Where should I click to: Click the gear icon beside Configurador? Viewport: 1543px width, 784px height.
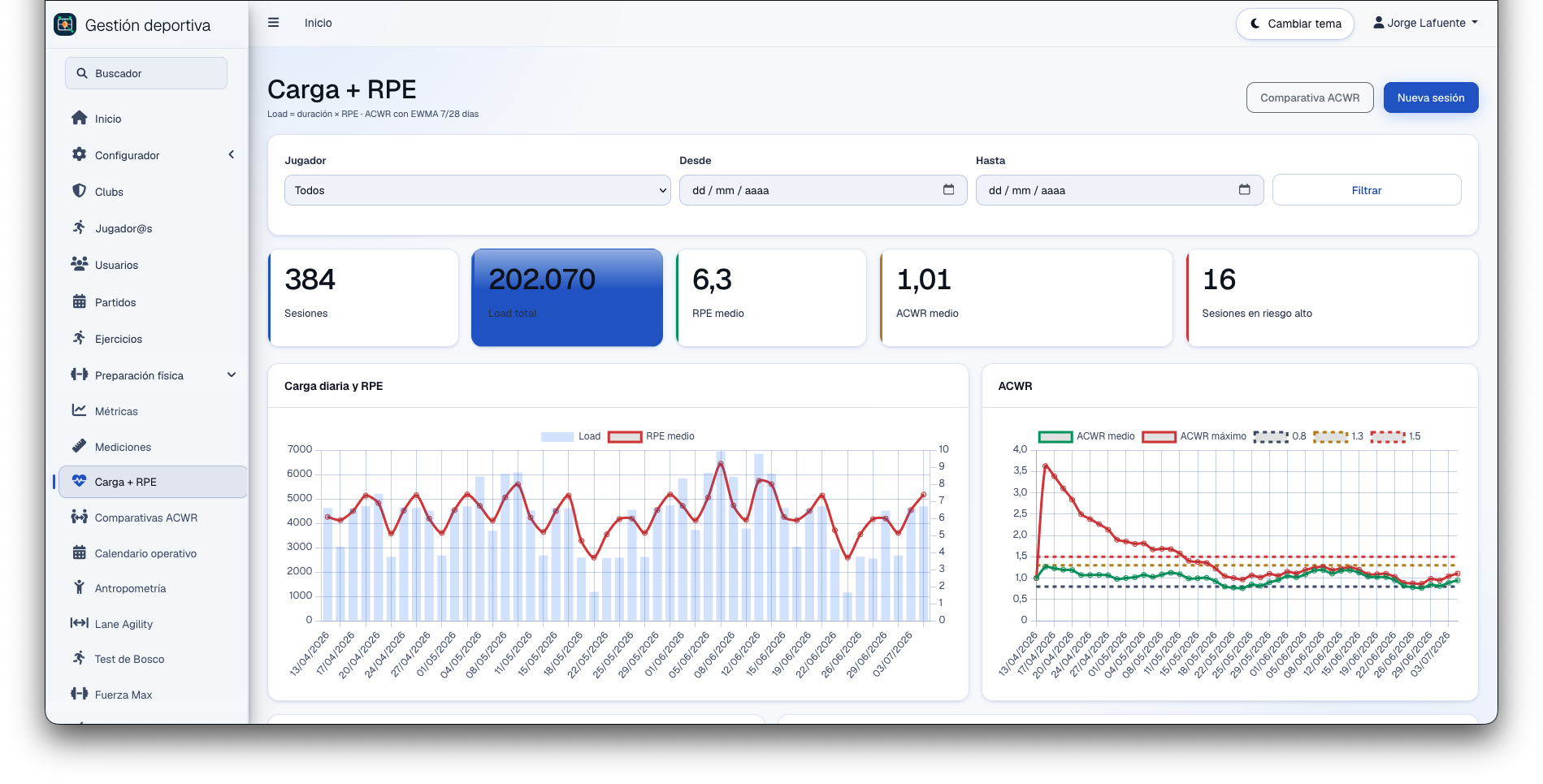pyautogui.click(x=79, y=154)
